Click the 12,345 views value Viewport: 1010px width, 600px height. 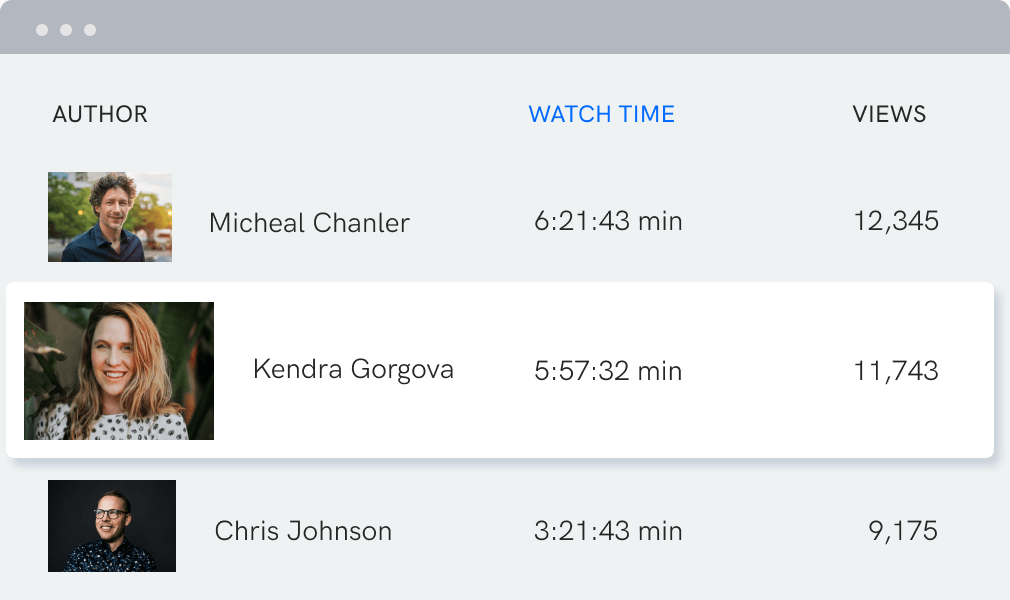896,221
